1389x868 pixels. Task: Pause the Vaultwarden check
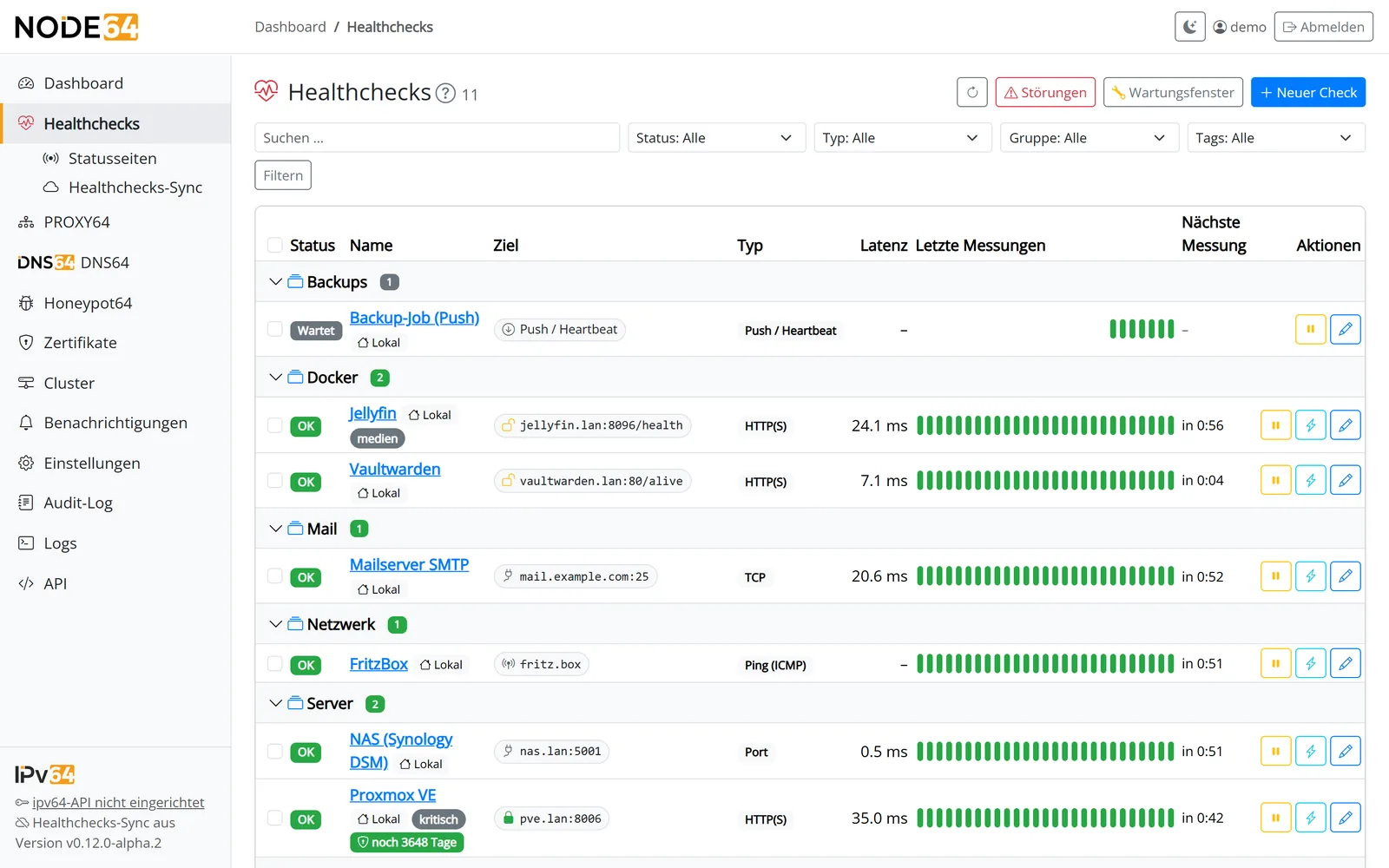coord(1276,480)
